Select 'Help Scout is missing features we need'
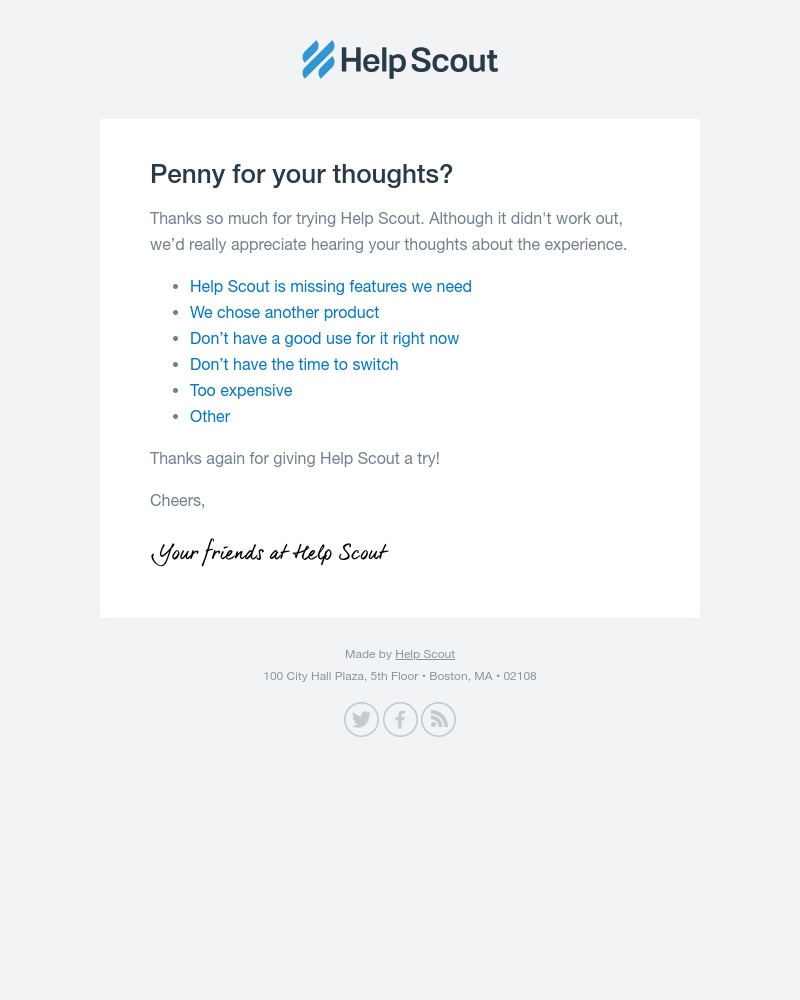800x1000 pixels. [x=331, y=286]
